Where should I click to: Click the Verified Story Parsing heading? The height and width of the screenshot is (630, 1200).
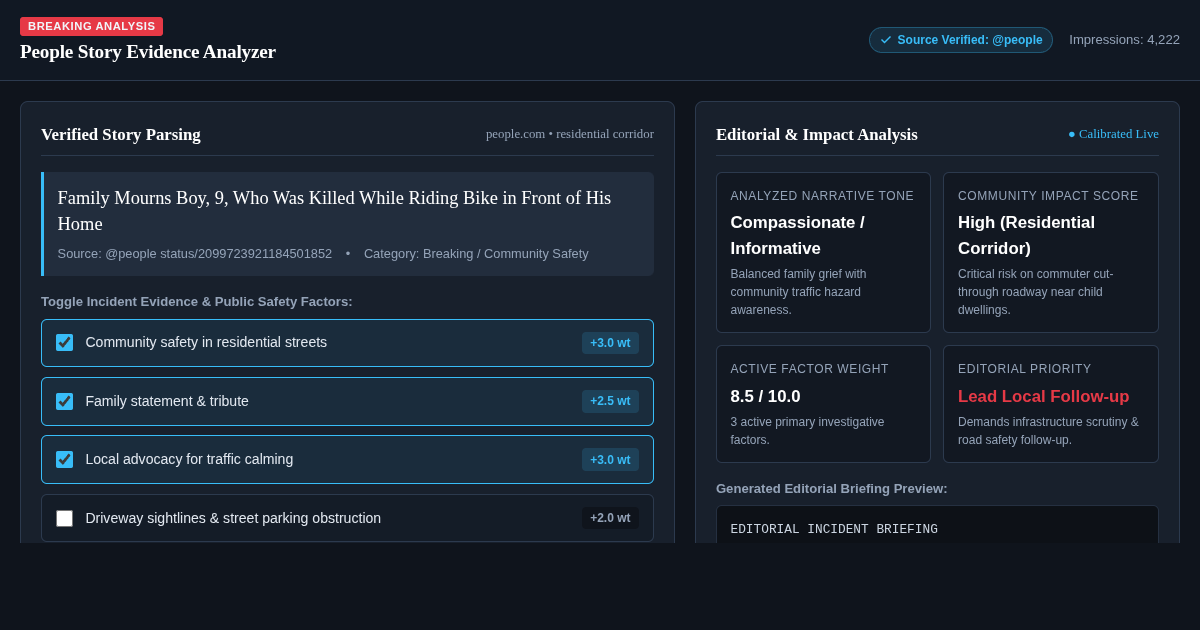coord(121,134)
